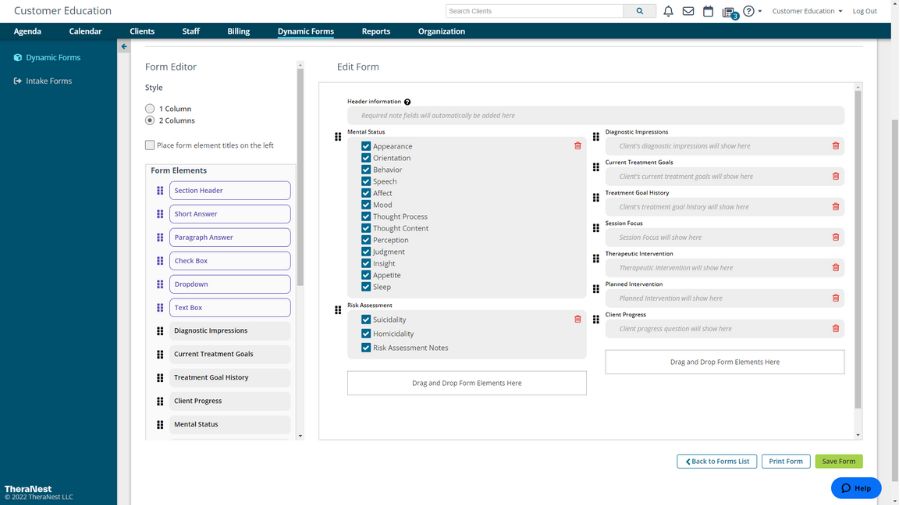Open the Clients menu

142,32
